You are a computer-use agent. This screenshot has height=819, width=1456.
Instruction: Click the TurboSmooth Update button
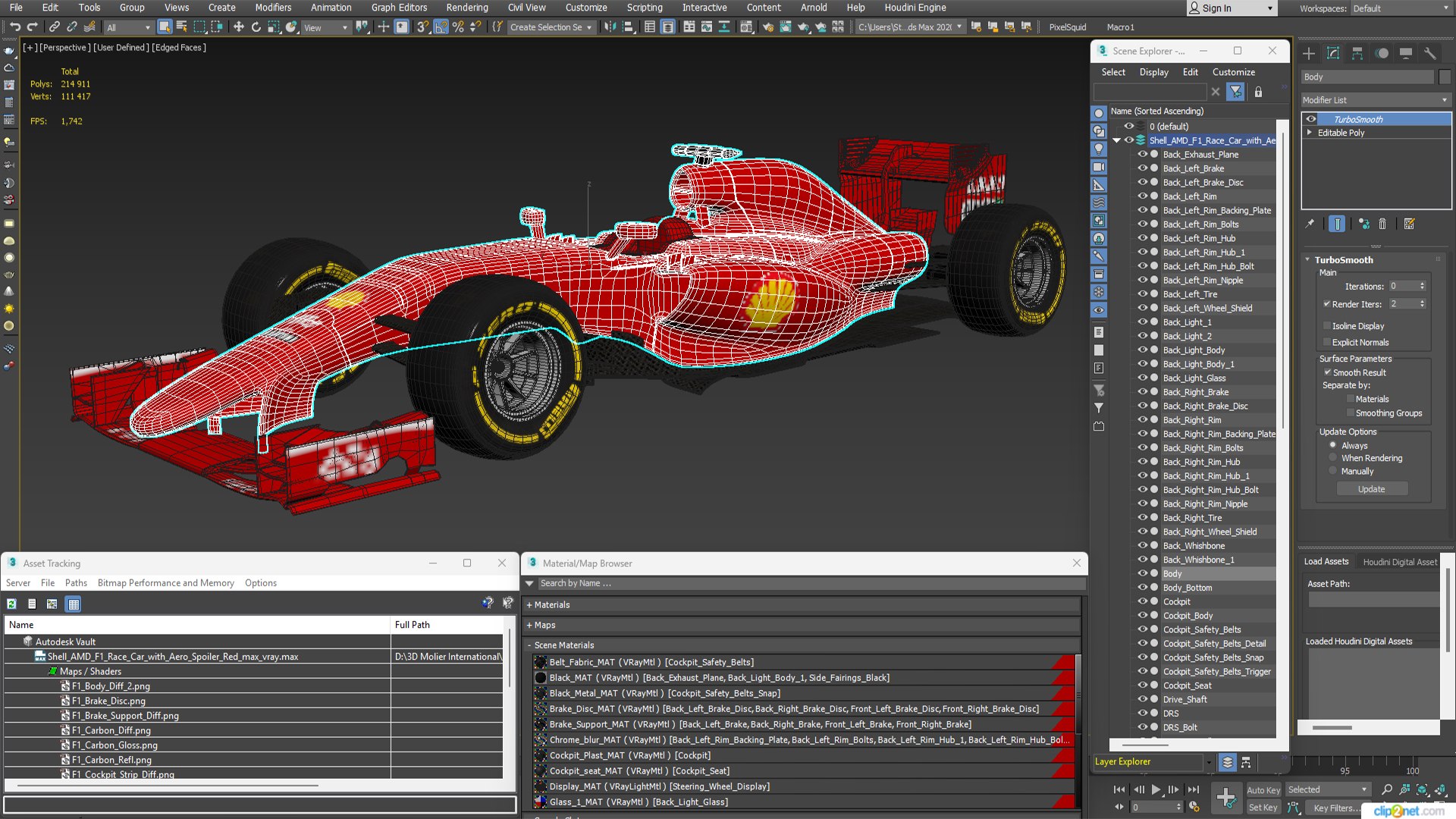tap(1371, 489)
